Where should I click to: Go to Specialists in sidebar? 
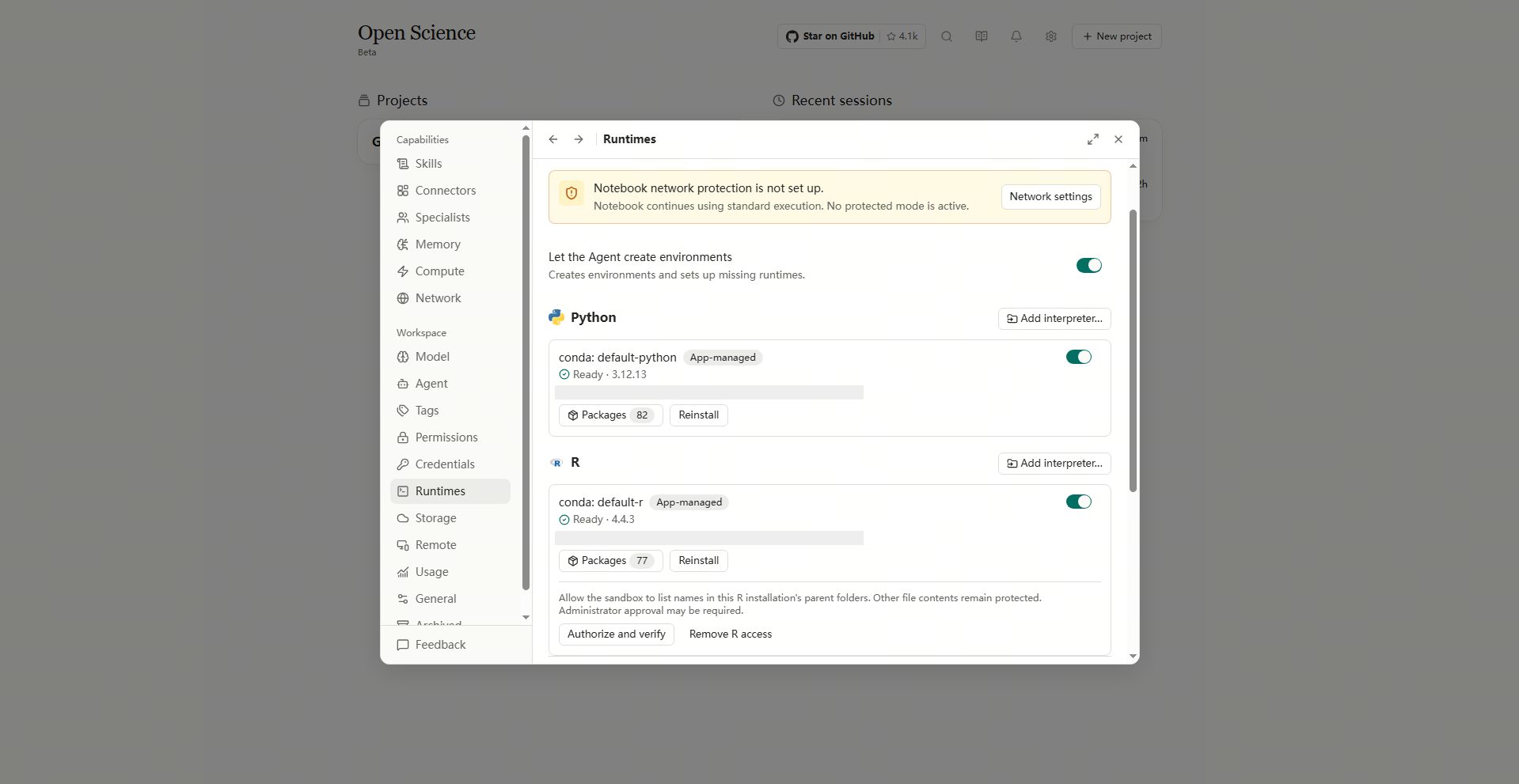click(x=450, y=218)
